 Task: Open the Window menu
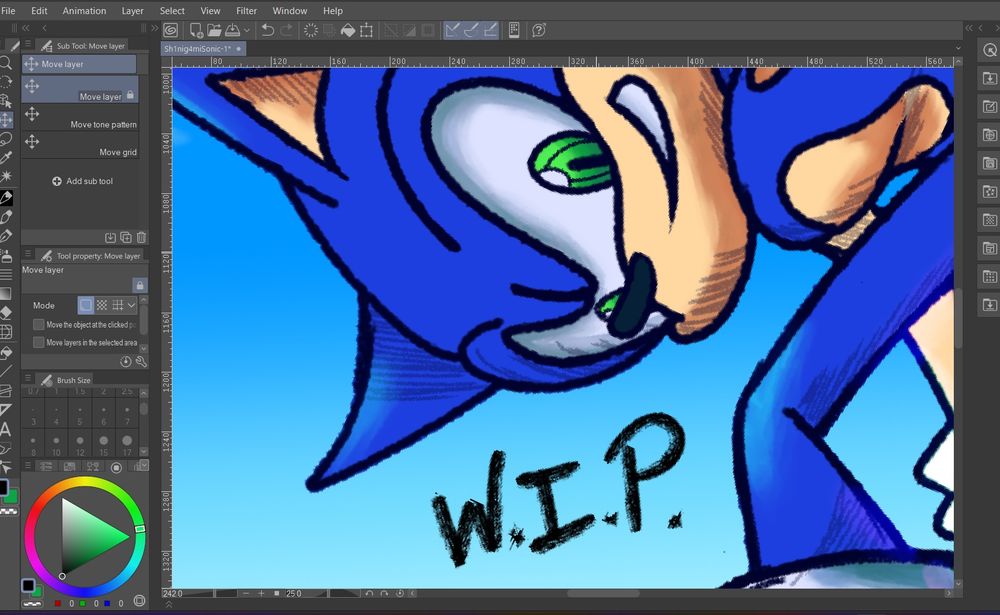pyautogui.click(x=290, y=11)
